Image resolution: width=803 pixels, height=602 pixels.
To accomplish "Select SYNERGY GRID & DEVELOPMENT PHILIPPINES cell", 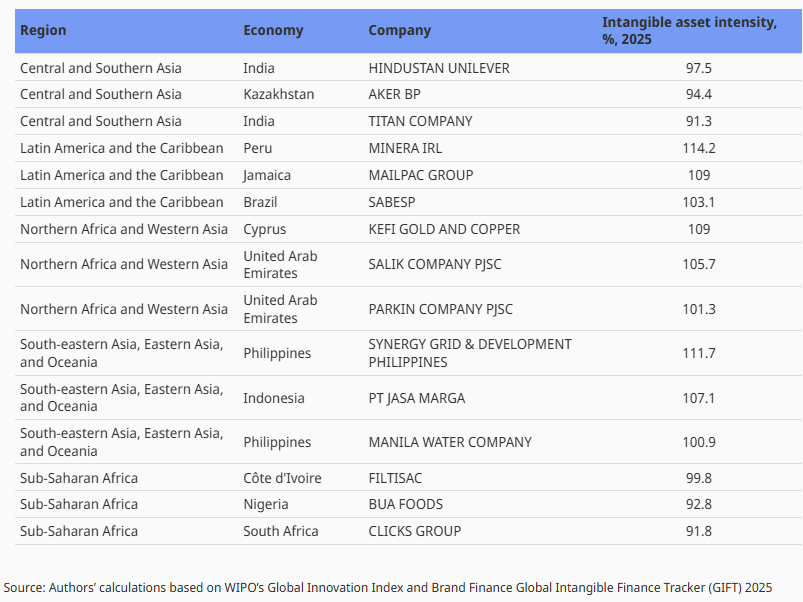I will click(470, 353).
